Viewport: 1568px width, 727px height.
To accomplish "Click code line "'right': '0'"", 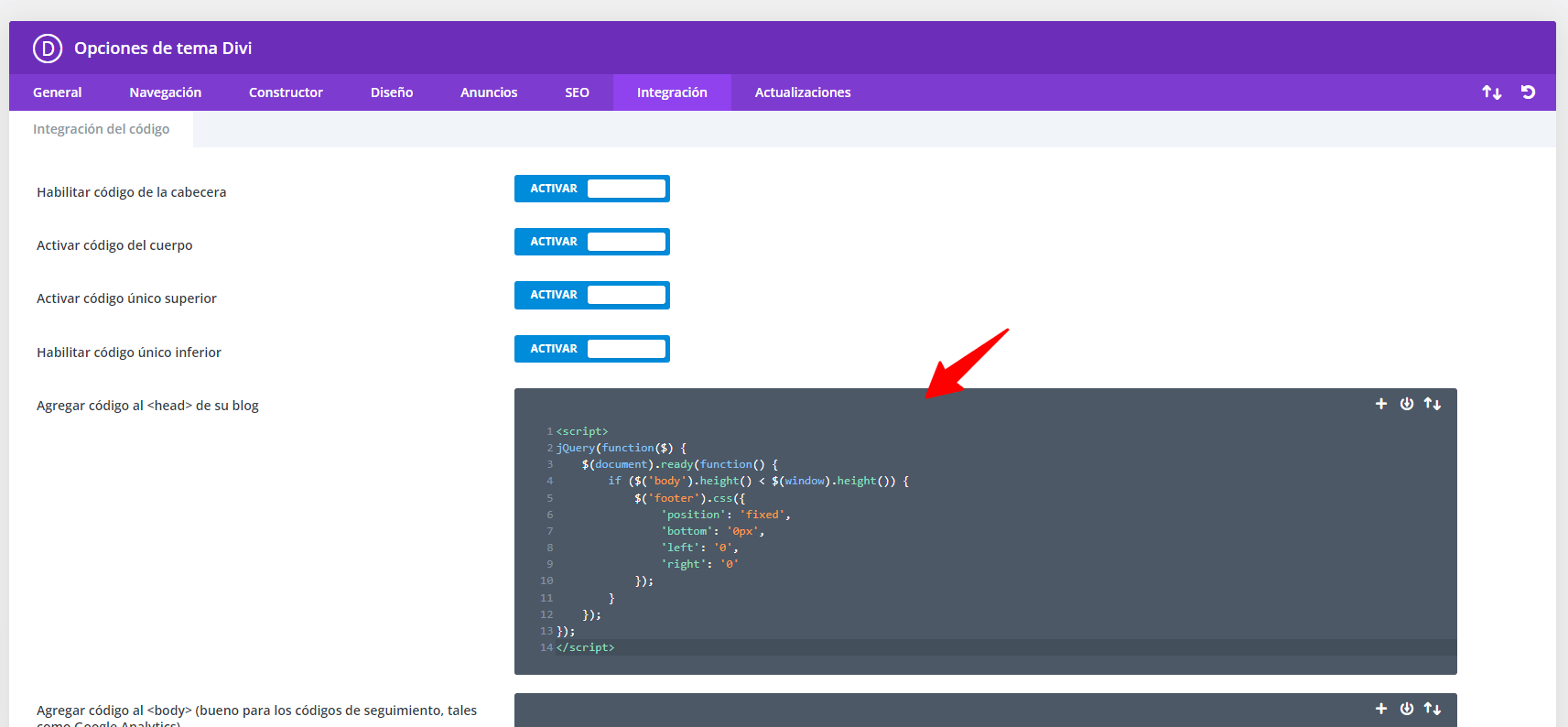I will [699, 564].
